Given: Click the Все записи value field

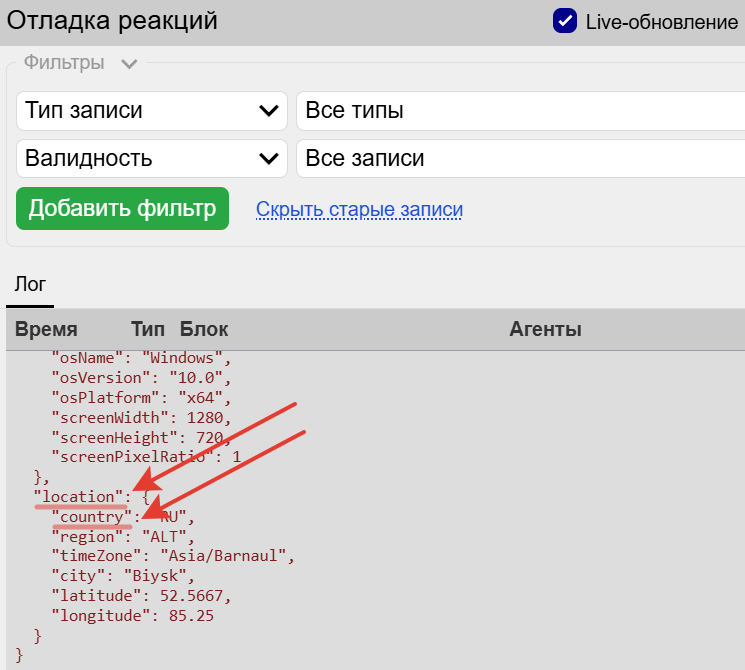Looking at the screenshot, I should tap(521, 158).
